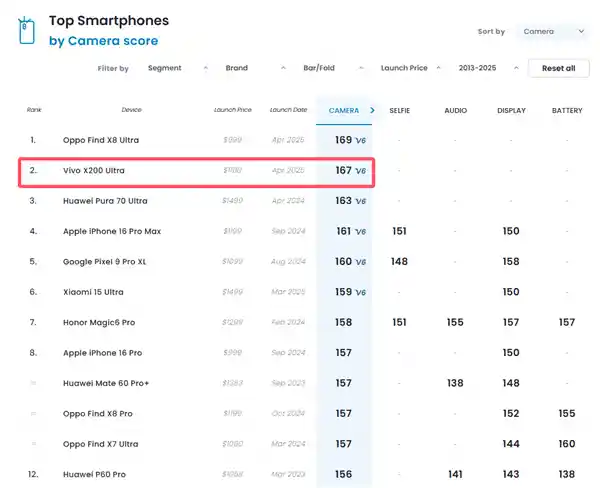Screen dimensions: 600x488
Task: Click the V6 badge on Vivo X200 Ultra
Action: [x=360, y=172]
